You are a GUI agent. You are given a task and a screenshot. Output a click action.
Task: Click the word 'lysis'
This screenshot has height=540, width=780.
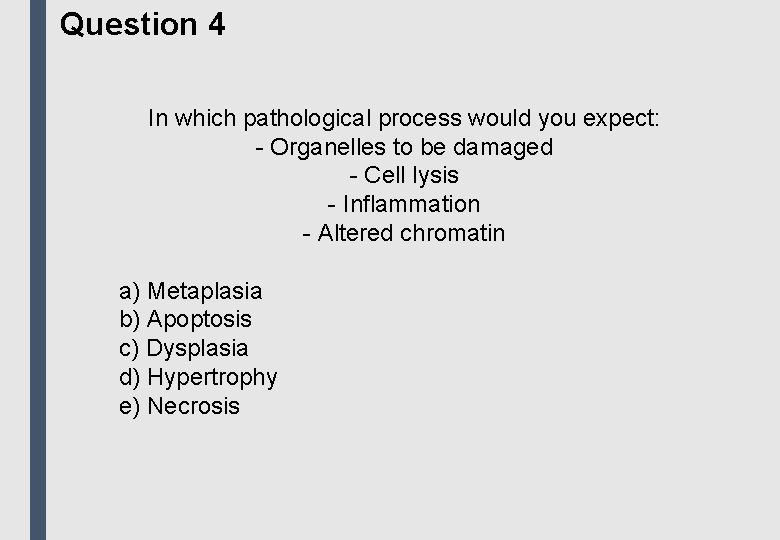pos(432,176)
